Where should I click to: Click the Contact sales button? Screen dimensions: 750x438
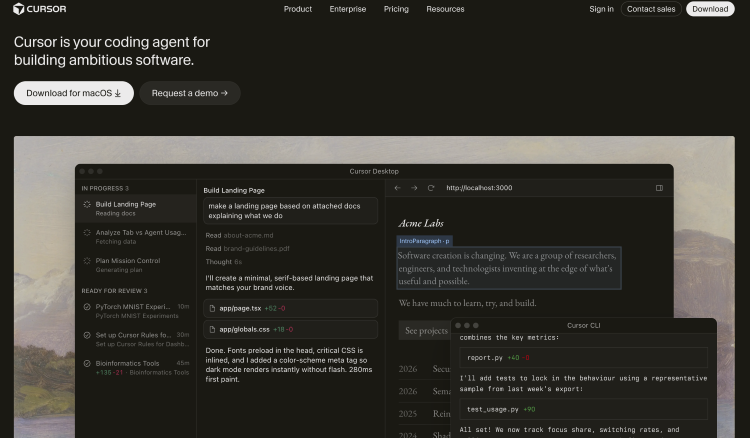click(651, 9)
